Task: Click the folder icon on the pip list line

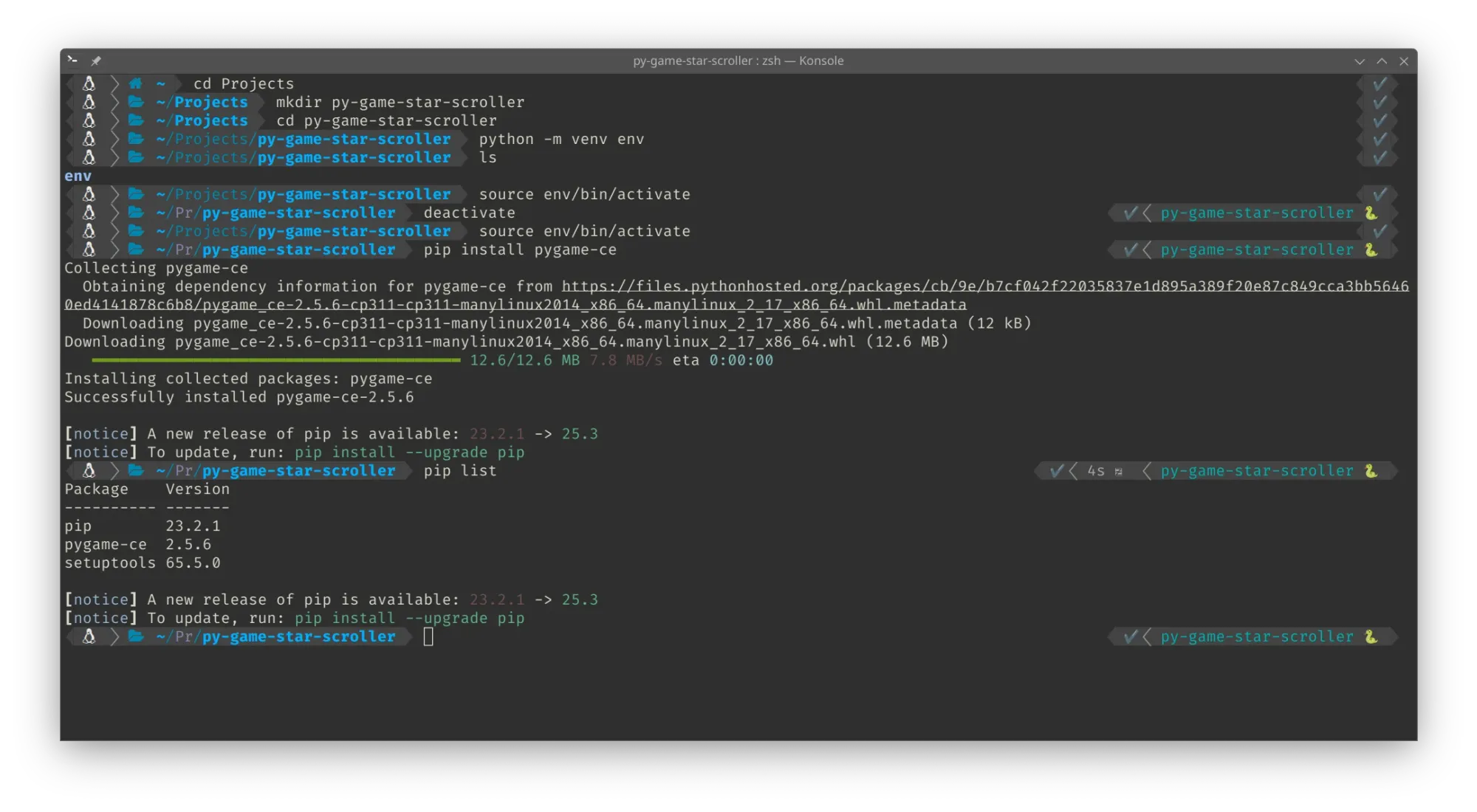Action: click(136, 470)
